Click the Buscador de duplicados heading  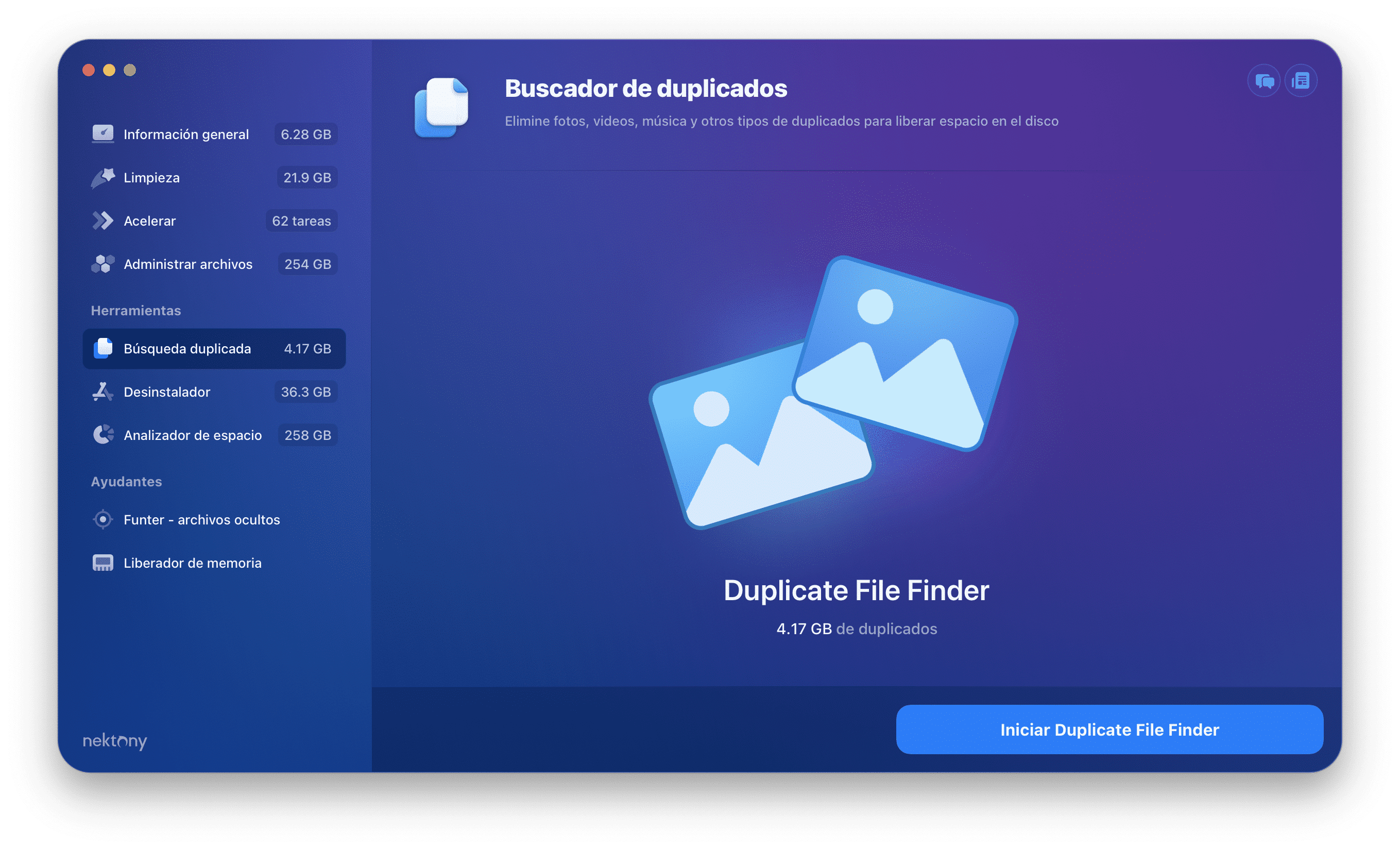[645, 88]
